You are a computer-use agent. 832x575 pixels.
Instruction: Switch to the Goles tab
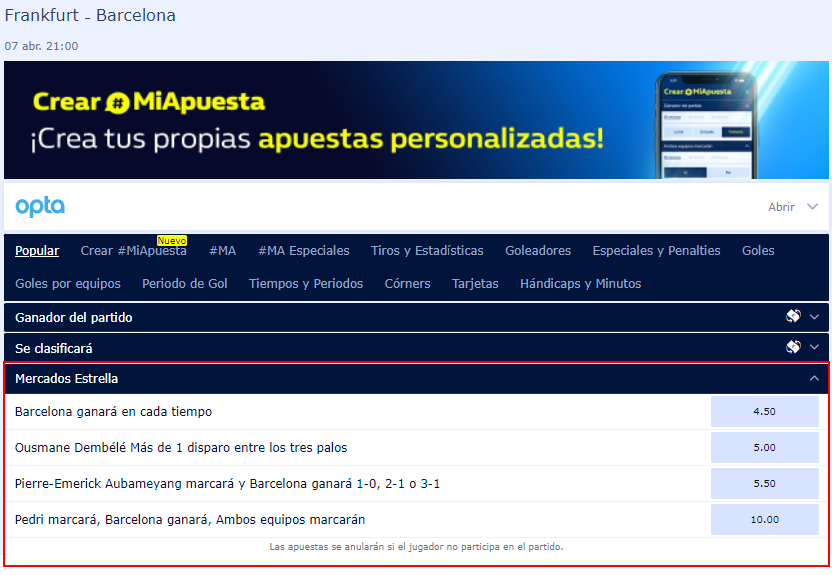click(x=758, y=250)
